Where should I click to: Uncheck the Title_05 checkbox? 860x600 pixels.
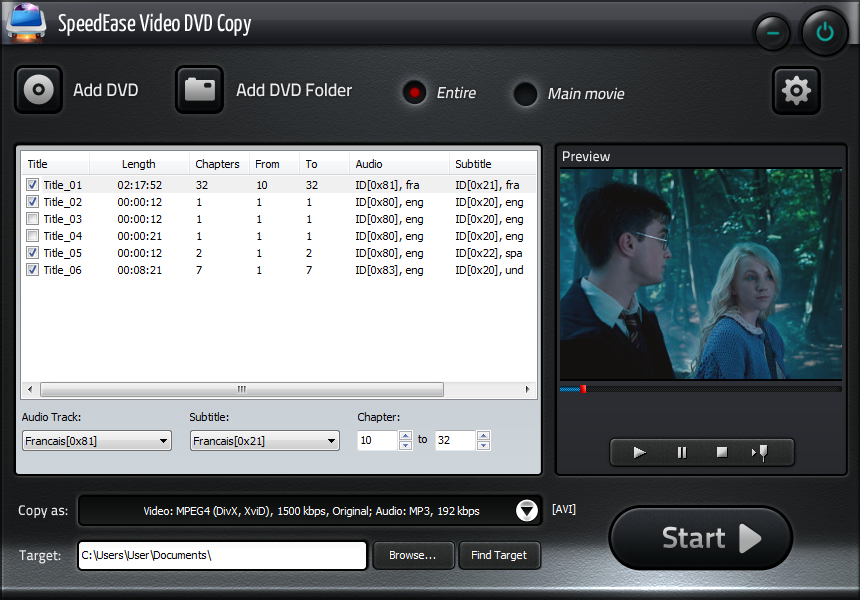pos(33,253)
